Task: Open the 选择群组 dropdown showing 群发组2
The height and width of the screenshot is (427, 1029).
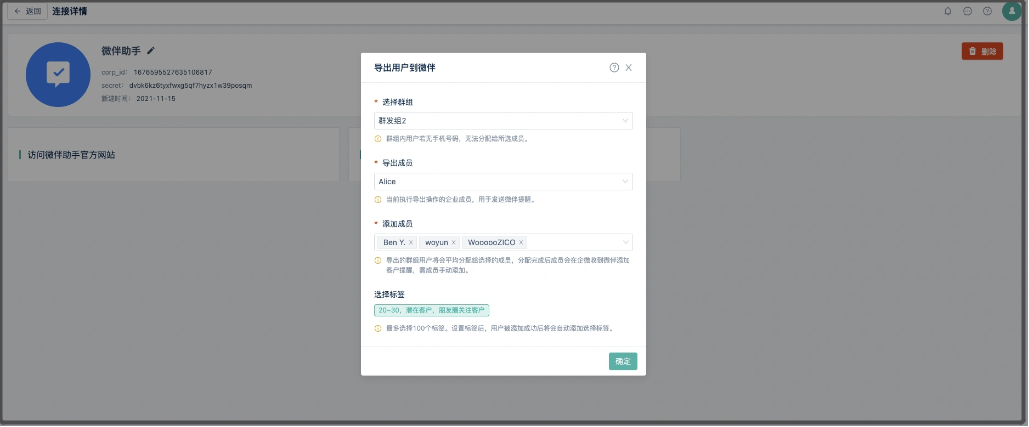Action: 503,121
